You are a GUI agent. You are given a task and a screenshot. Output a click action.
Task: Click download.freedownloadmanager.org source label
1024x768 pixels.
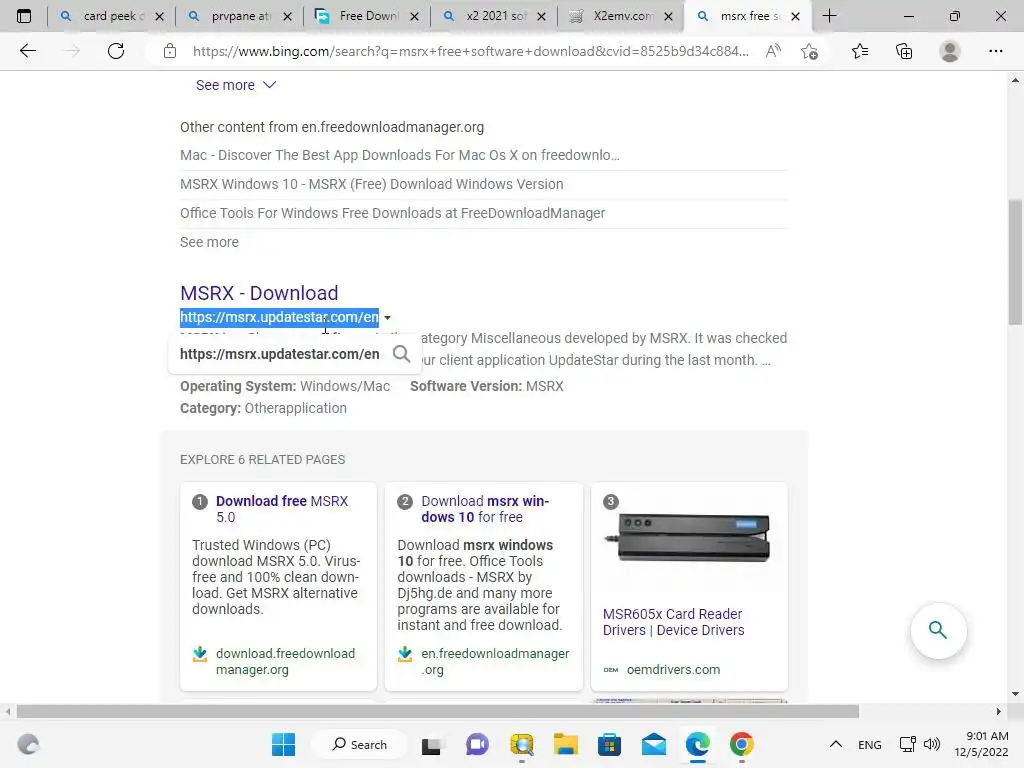[285, 662]
